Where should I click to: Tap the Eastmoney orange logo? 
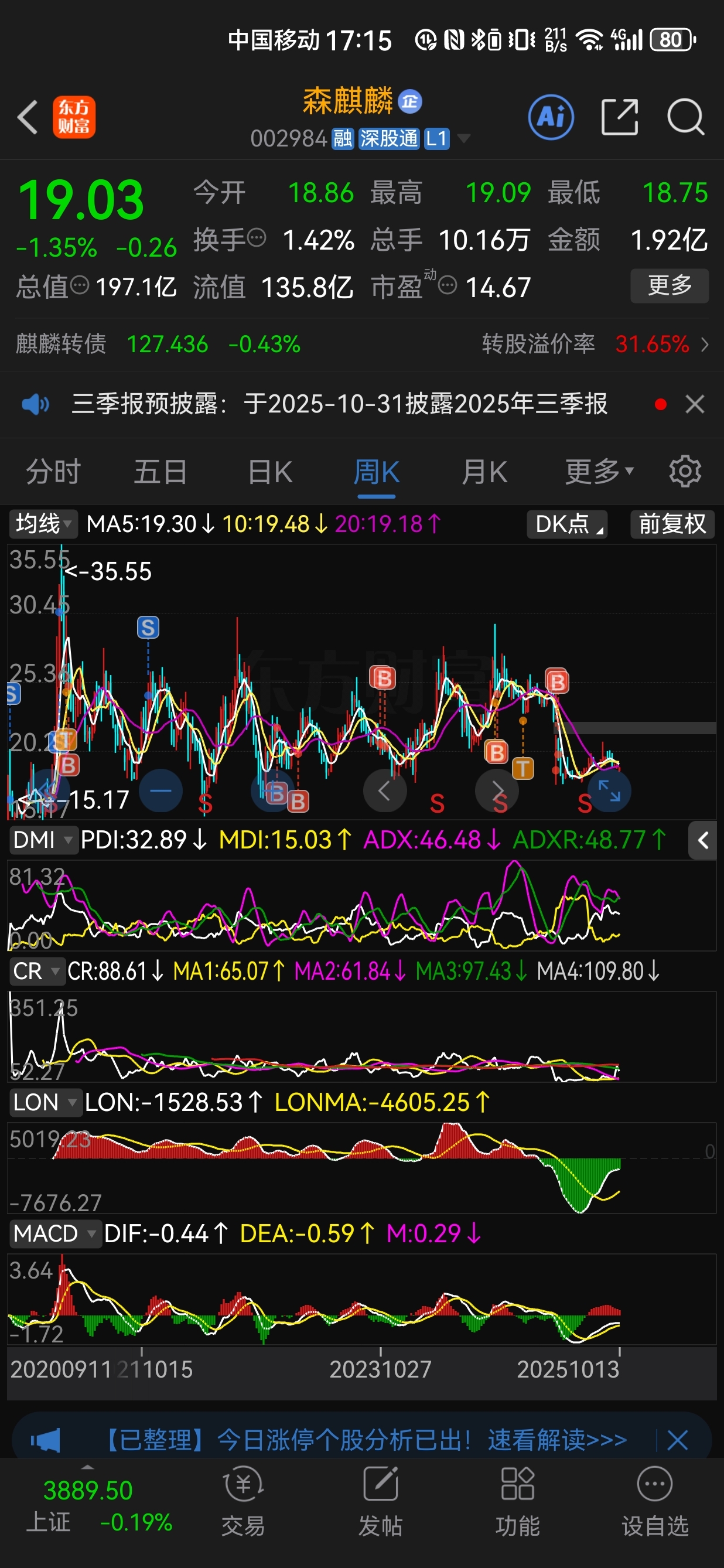point(74,117)
